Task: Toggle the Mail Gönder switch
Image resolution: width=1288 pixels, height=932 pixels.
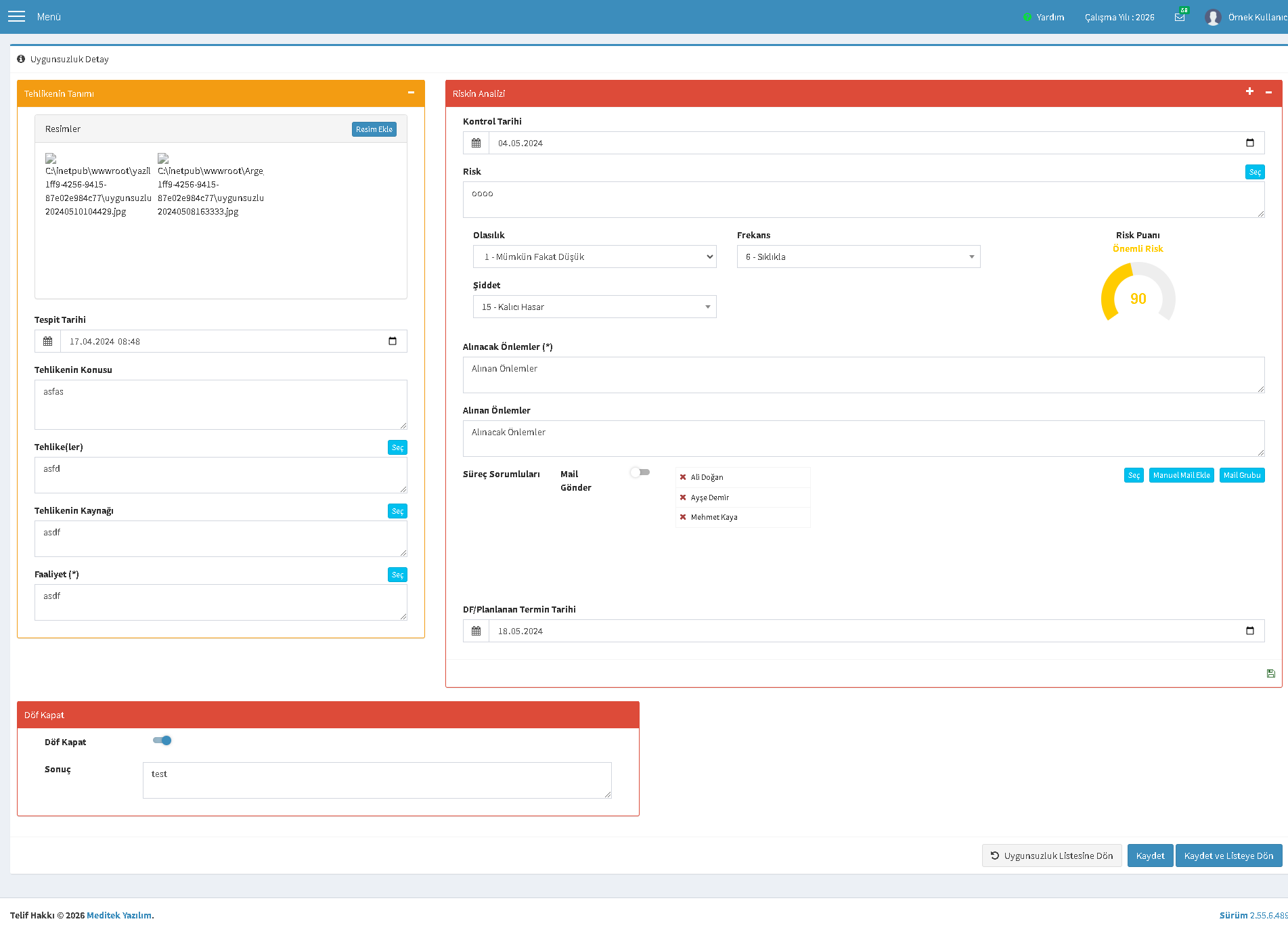Action: 640,472
